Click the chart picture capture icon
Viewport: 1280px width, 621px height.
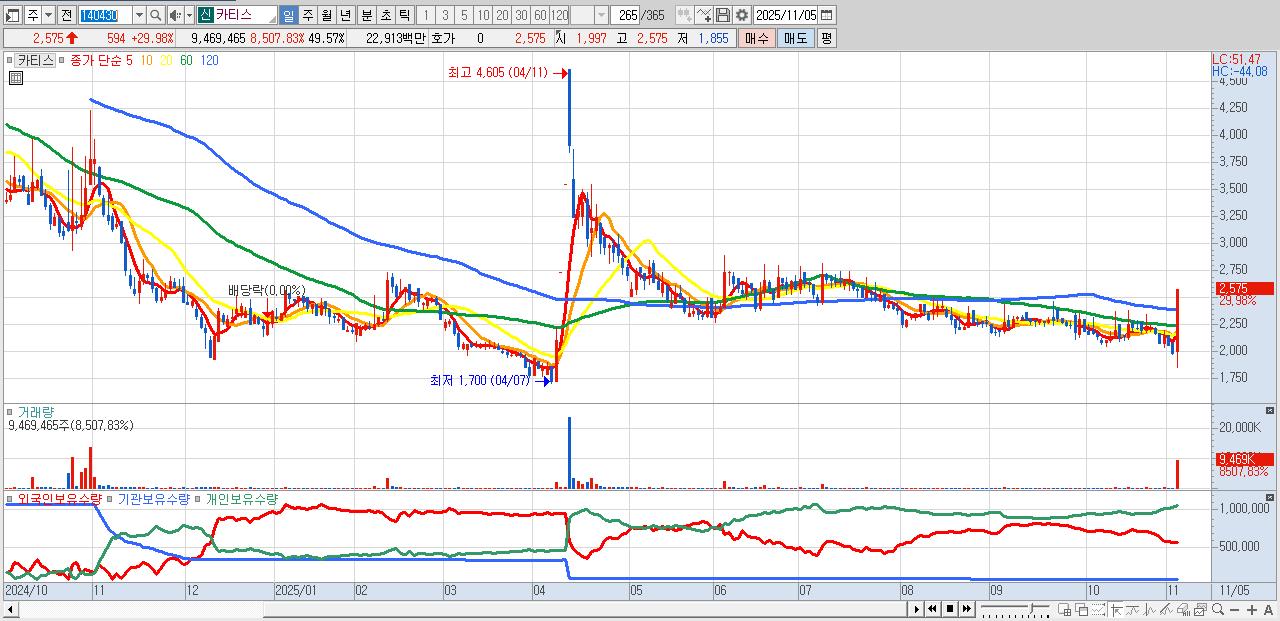pos(1200,609)
